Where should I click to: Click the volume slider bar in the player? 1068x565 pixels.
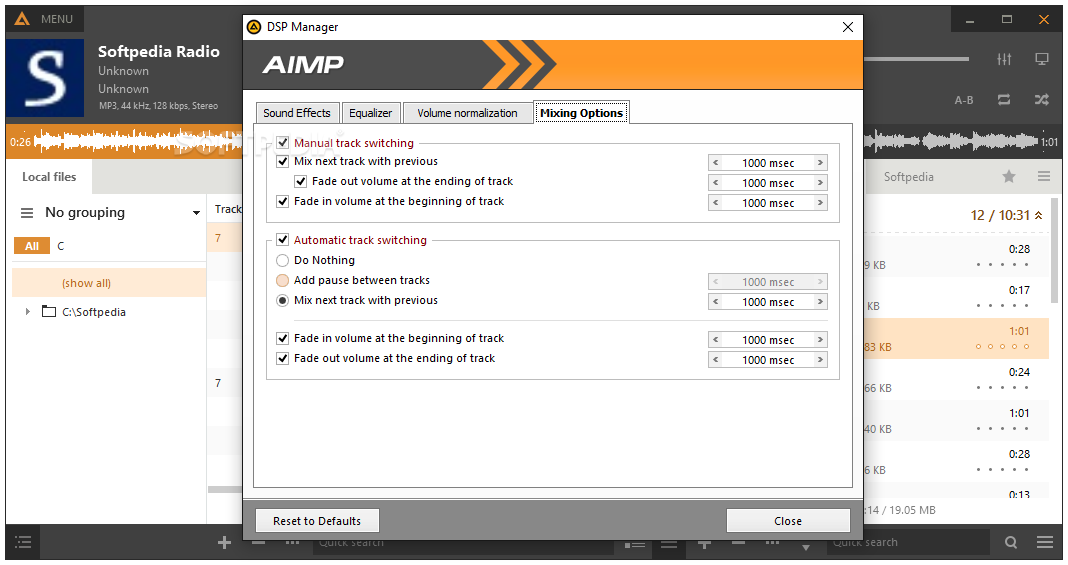[x=916, y=59]
